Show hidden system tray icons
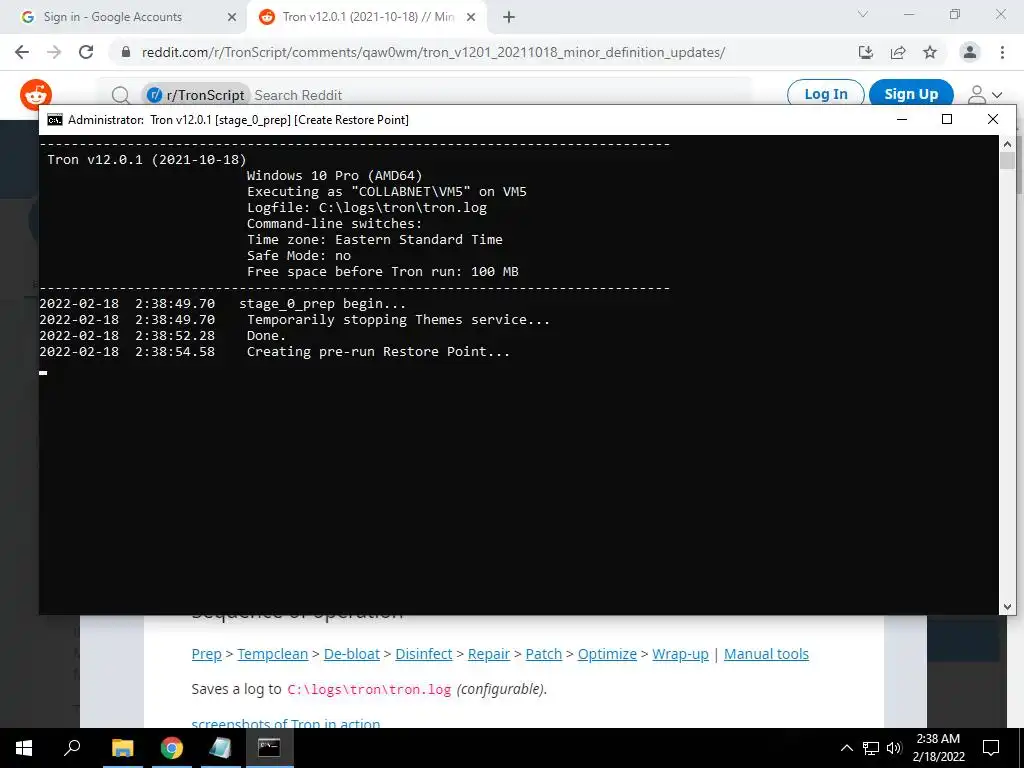The image size is (1024, 768). pos(846,748)
